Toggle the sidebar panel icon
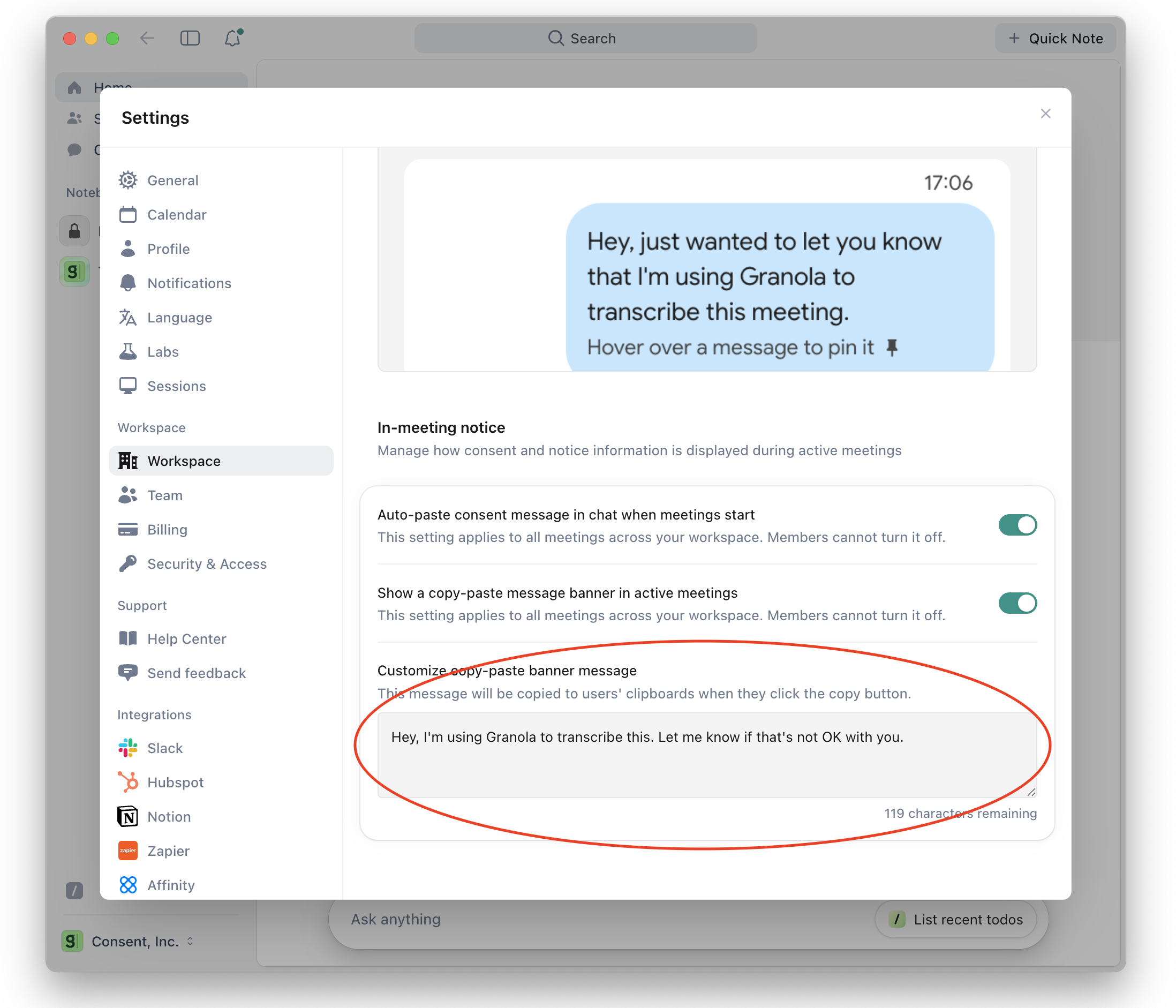Image resolution: width=1176 pixels, height=1008 pixels. pos(190,38)
